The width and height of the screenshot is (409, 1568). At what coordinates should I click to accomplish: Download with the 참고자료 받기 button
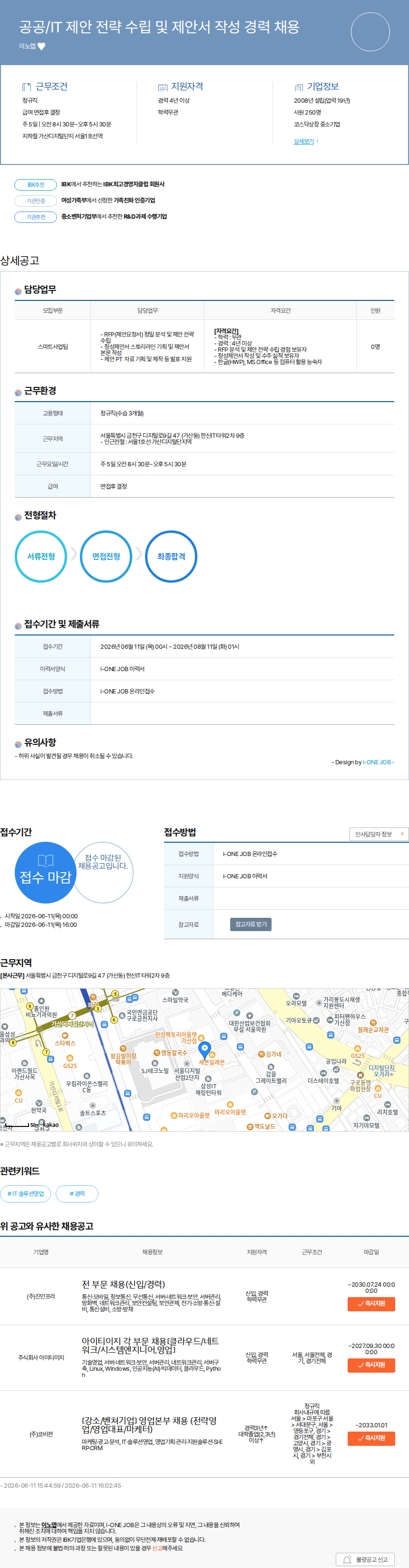251,924
